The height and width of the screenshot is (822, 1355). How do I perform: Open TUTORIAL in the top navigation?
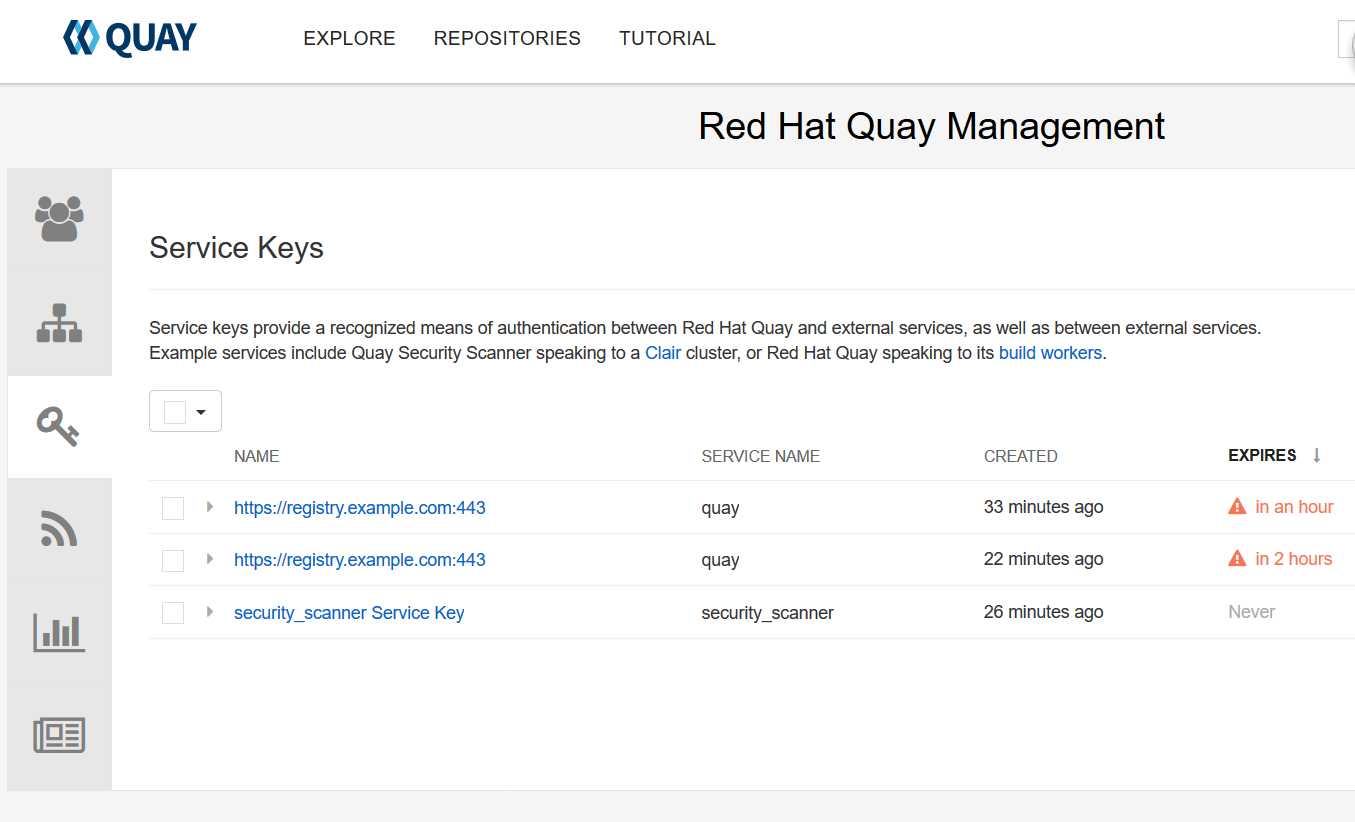667,38
